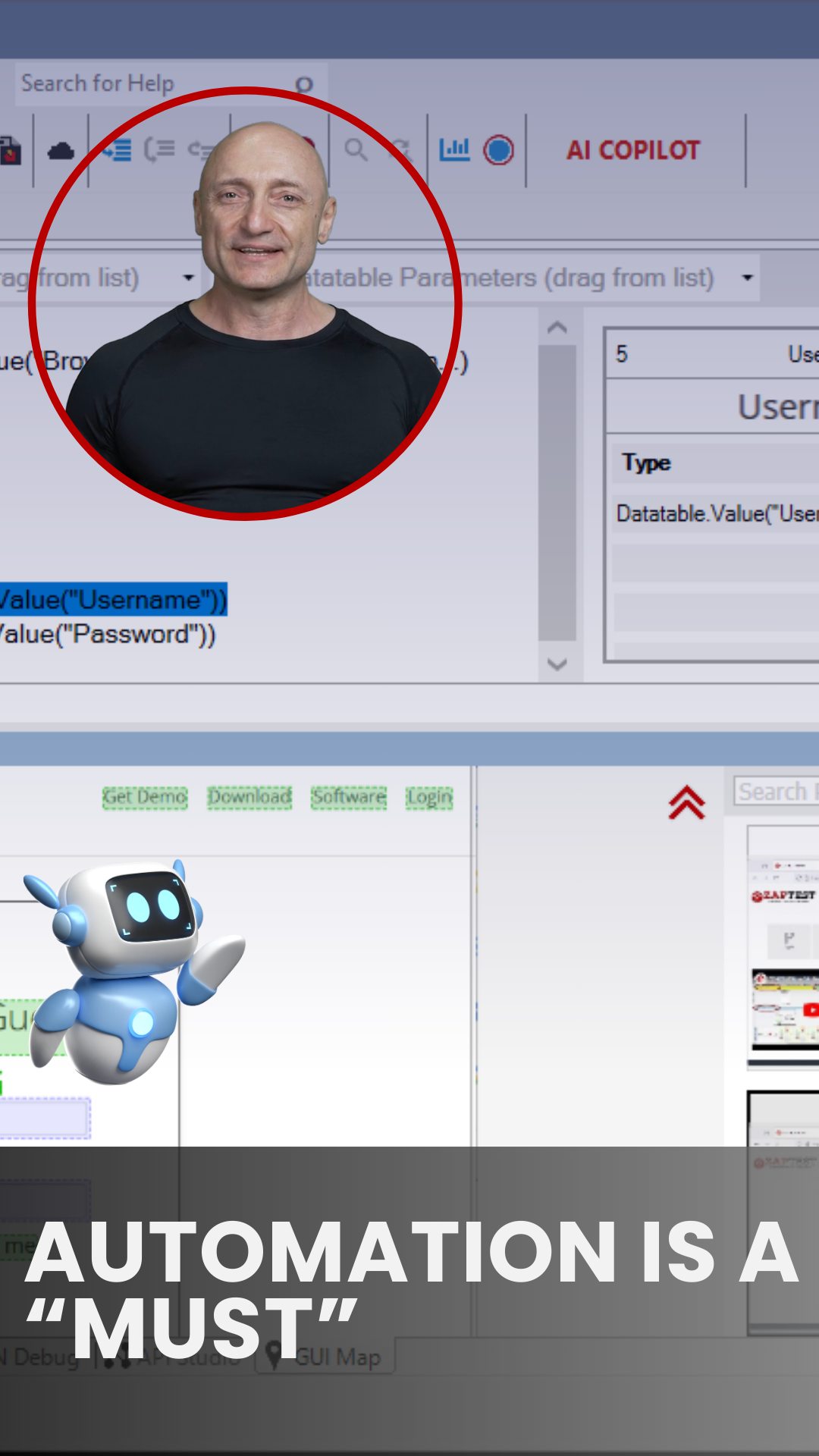Click the red double chevron up icon
The width and height of the screenshot is (819, 1456).
(x=686, y=802)
